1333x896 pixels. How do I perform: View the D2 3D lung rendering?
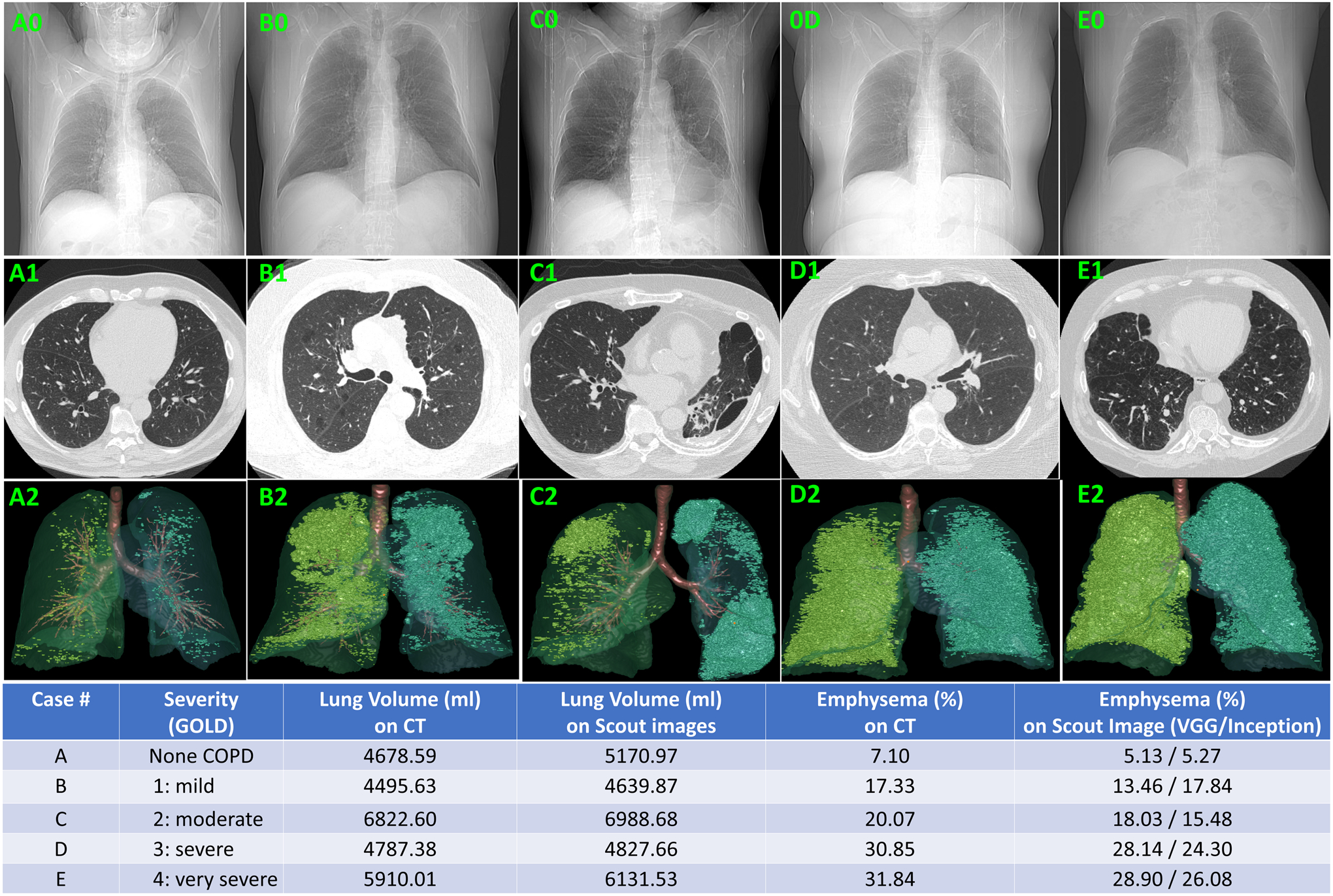(920, 580)
